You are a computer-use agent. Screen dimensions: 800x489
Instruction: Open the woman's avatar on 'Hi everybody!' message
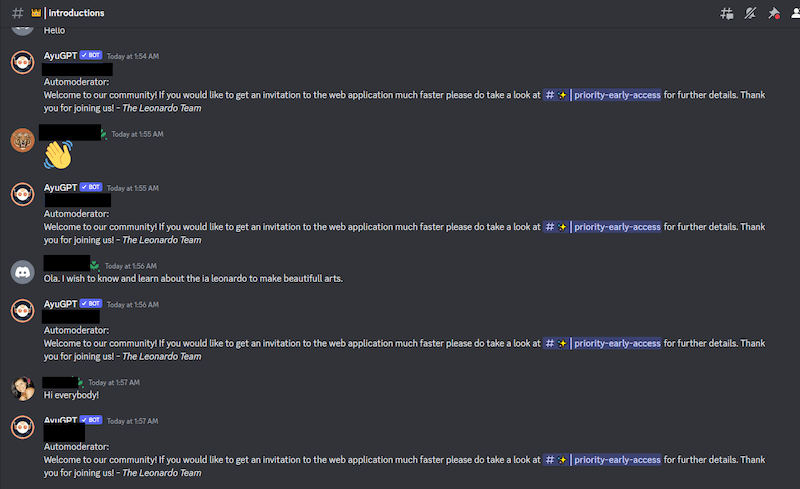(22, 388)
